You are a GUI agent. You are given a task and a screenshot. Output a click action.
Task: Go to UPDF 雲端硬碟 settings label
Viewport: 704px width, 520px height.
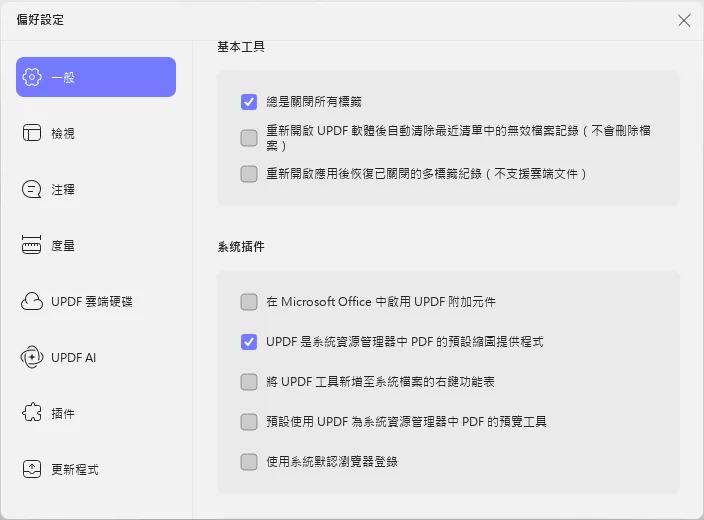click(92, 301)
